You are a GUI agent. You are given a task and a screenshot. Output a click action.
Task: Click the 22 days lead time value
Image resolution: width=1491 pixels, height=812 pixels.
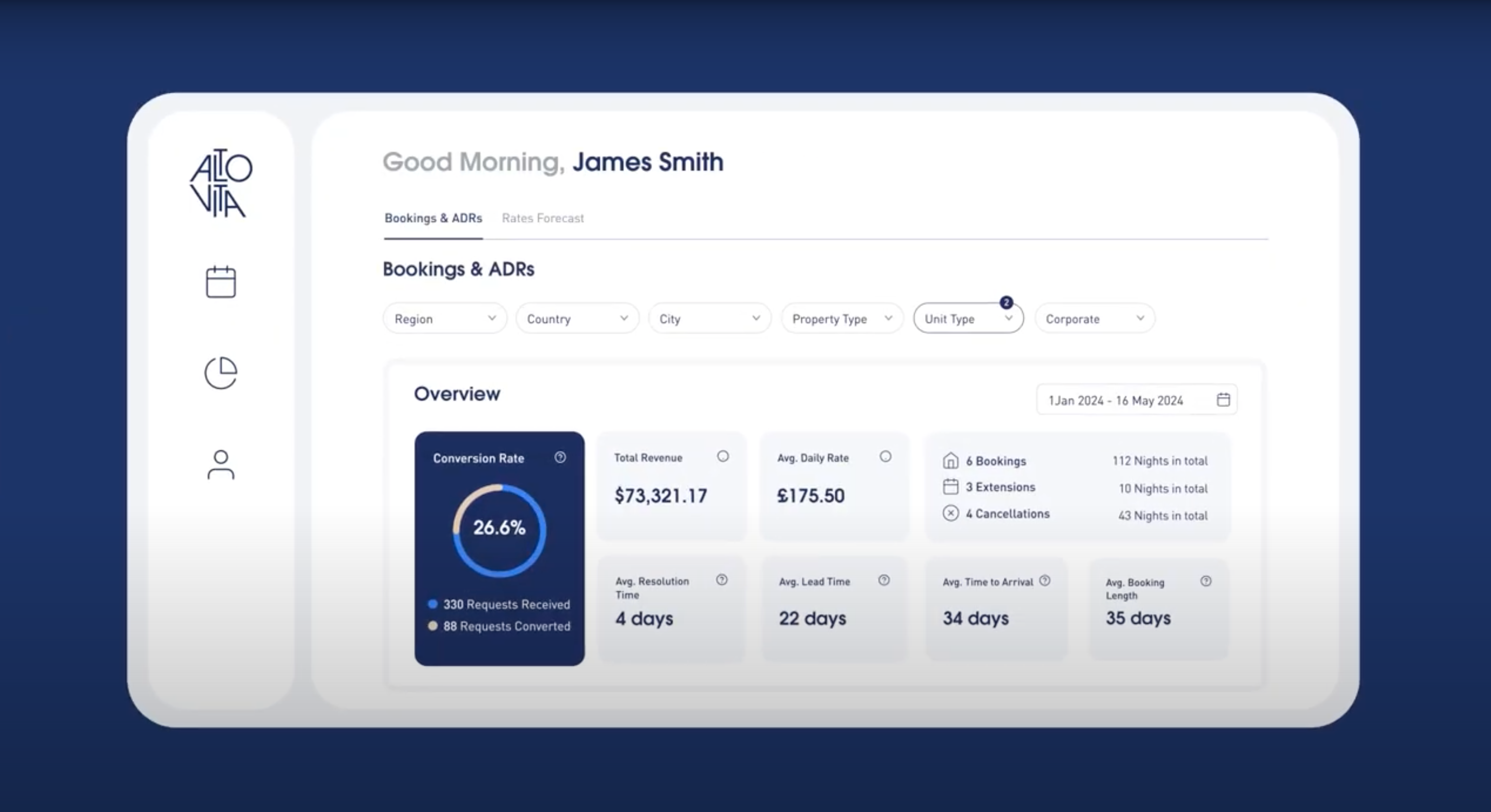[812, 619]
